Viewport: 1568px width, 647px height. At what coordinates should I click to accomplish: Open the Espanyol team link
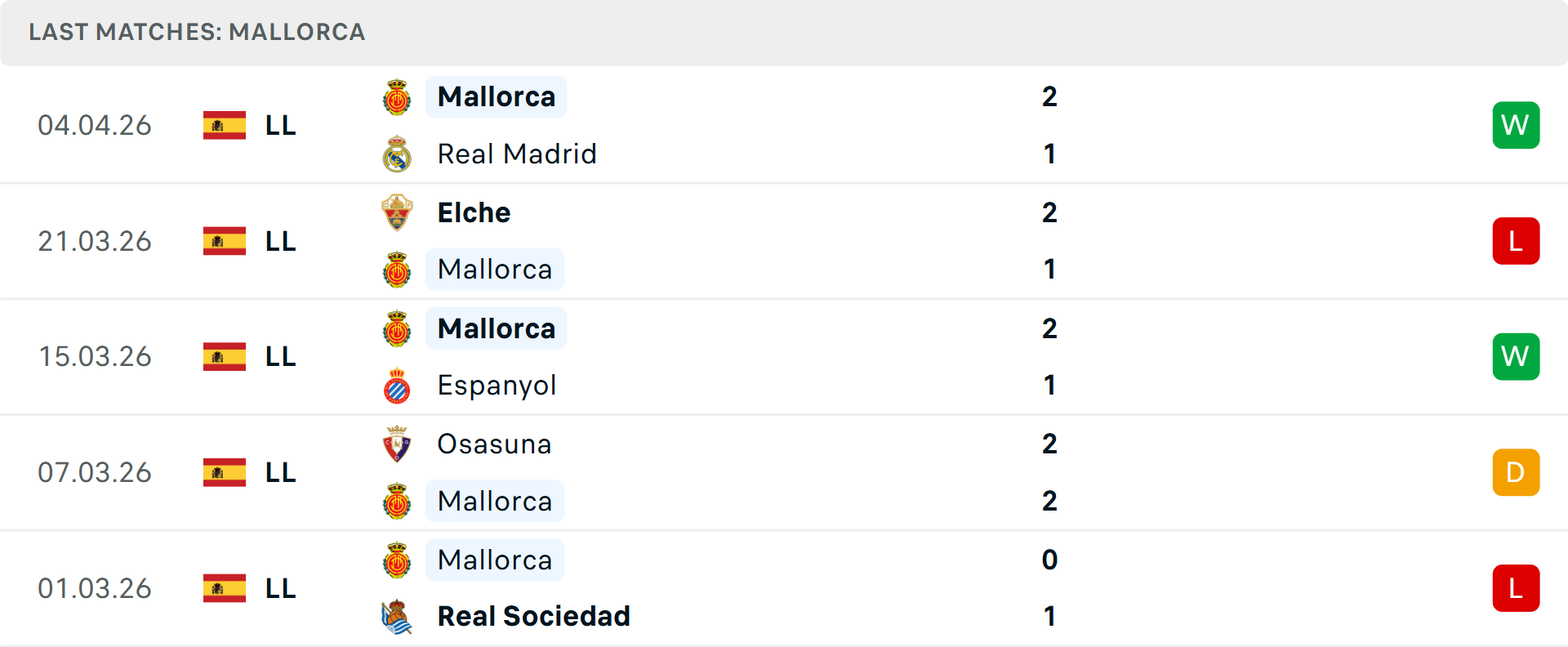[x=497, y=386]
